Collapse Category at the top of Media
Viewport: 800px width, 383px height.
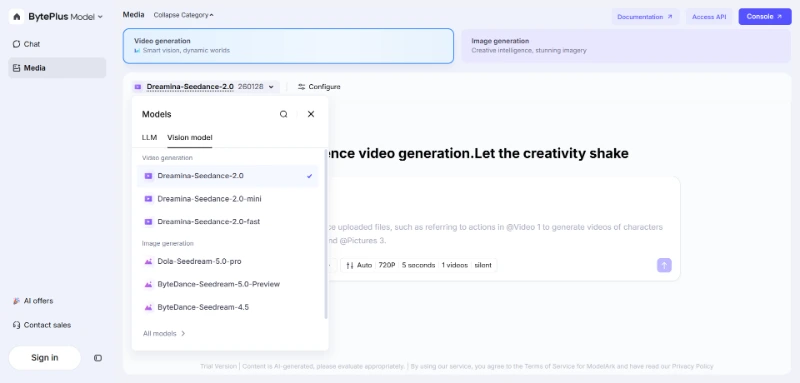pyautogui.click(x=184, y=15)
